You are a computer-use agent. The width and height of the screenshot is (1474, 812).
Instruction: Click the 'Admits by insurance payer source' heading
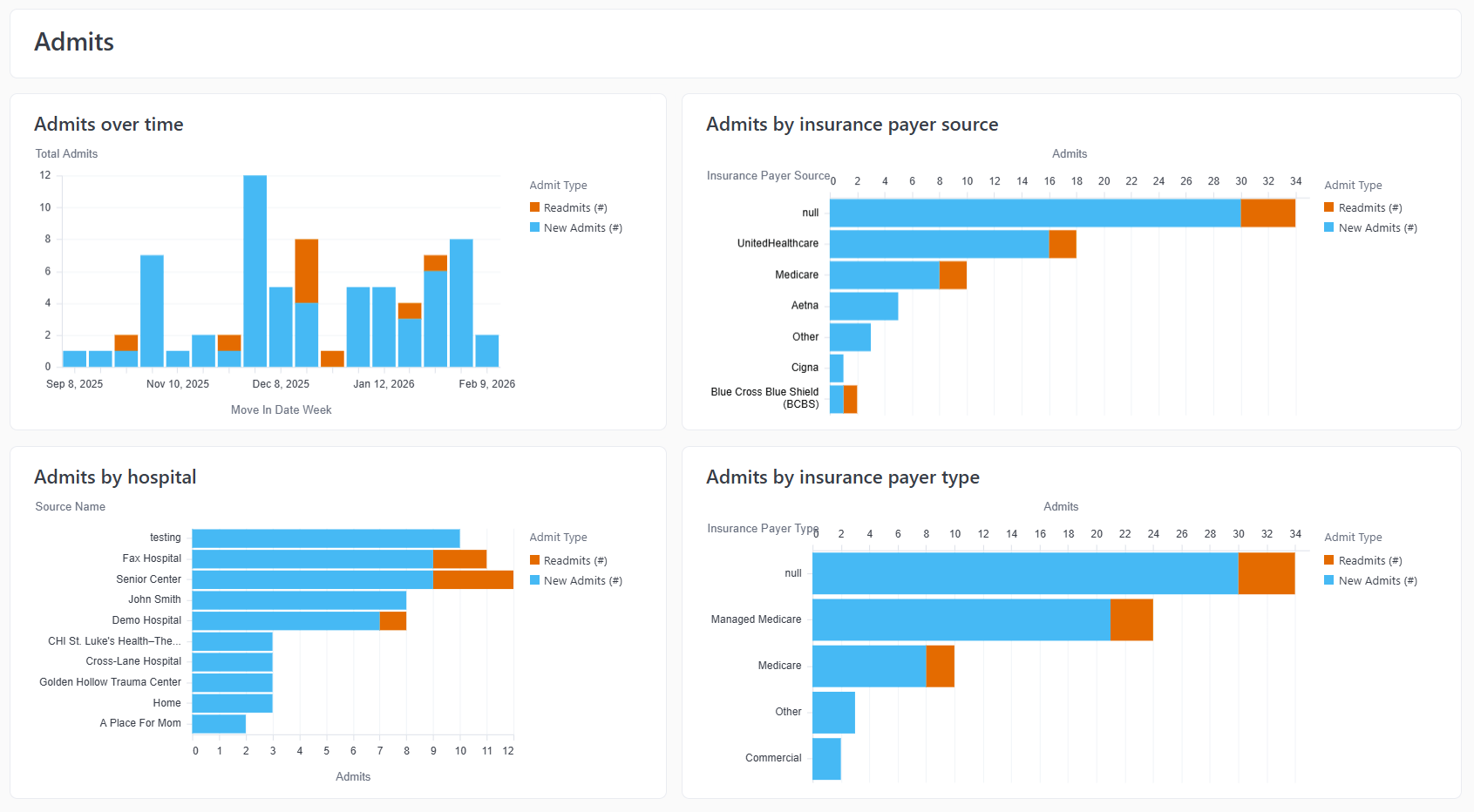pos(852,125)
